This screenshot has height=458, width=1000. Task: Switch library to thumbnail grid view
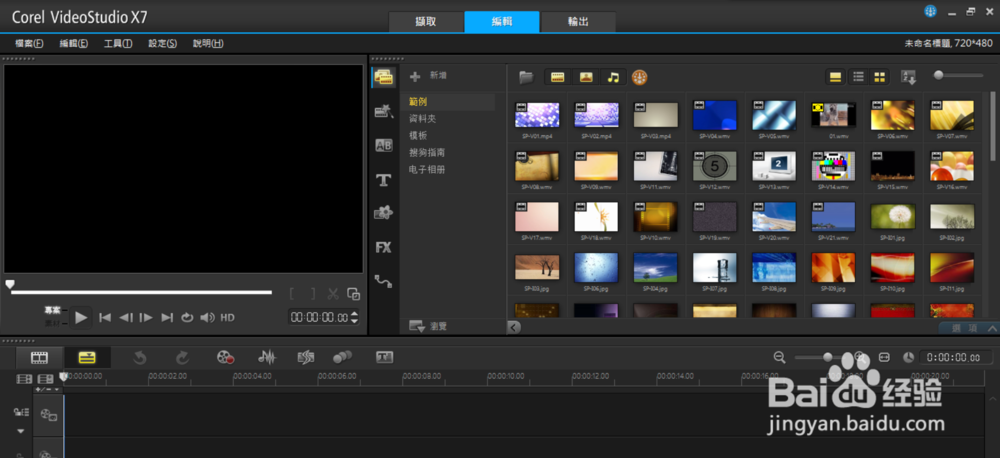879,77
